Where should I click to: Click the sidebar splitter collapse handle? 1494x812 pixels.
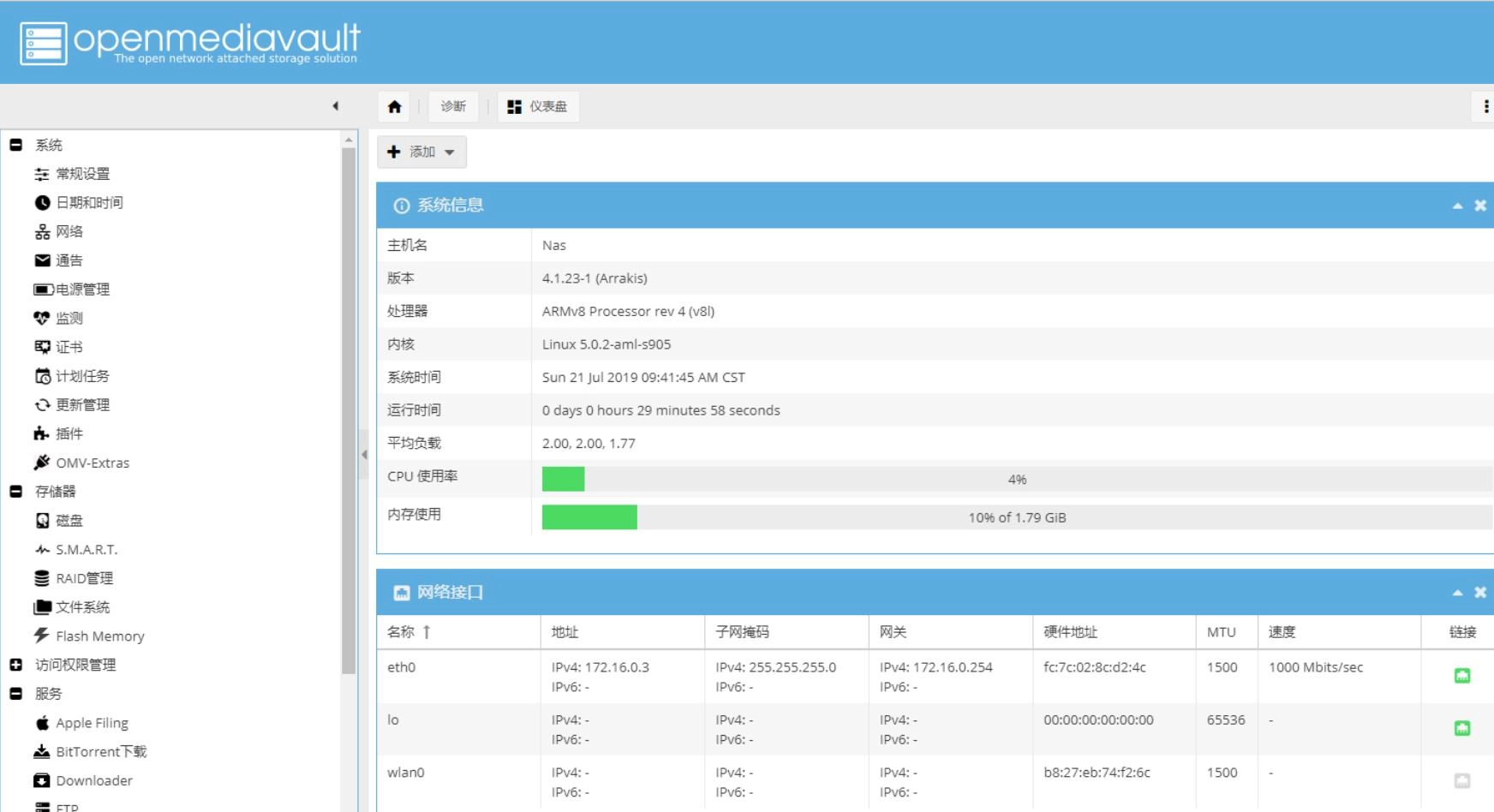(x=364, y=455)
